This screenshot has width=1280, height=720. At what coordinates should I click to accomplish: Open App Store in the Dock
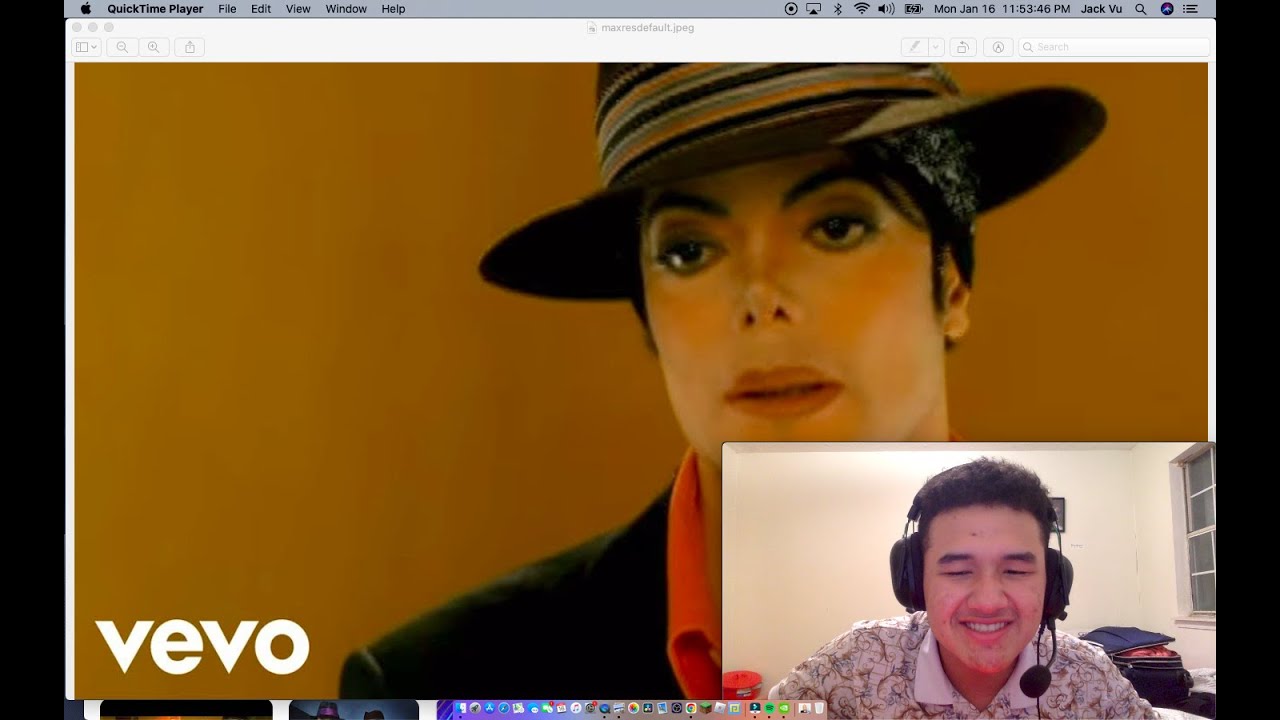click(489, 708)
